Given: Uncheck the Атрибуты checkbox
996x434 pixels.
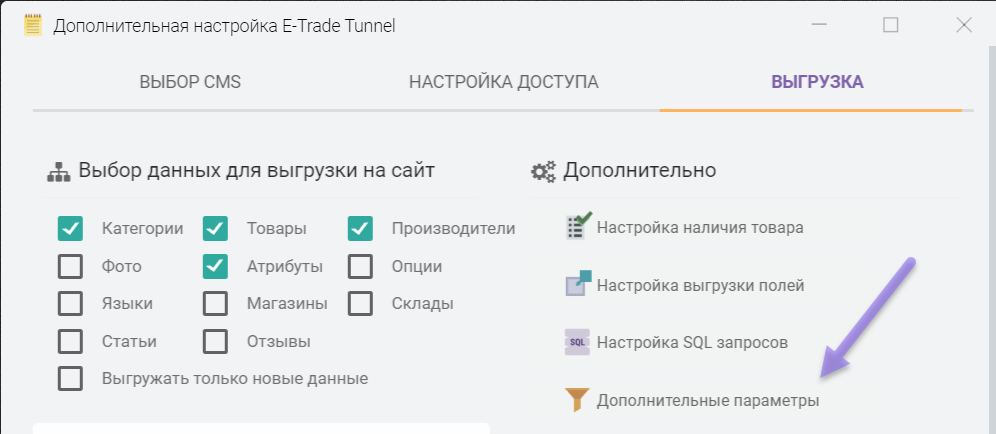Looking at the screenshot, I should point(215,266).
